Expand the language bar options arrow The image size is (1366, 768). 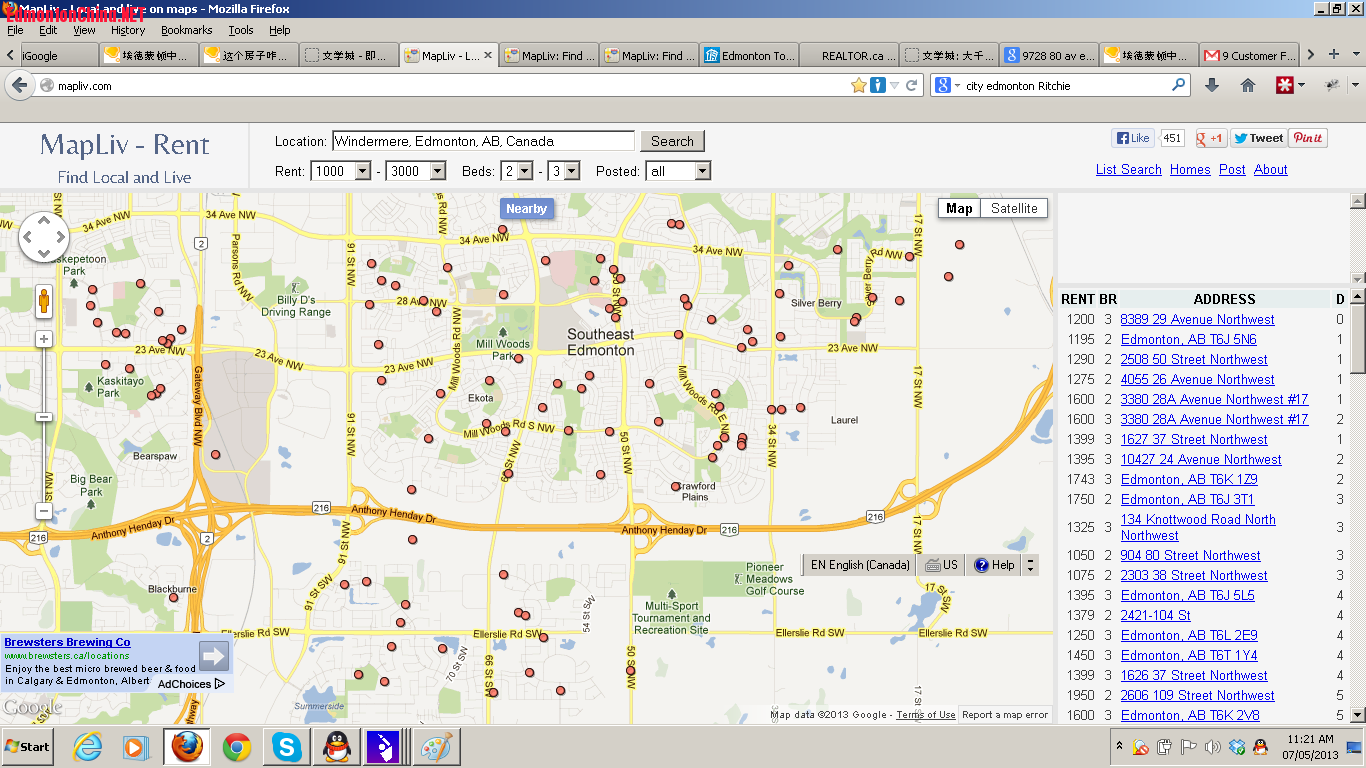pos(1031,565)
